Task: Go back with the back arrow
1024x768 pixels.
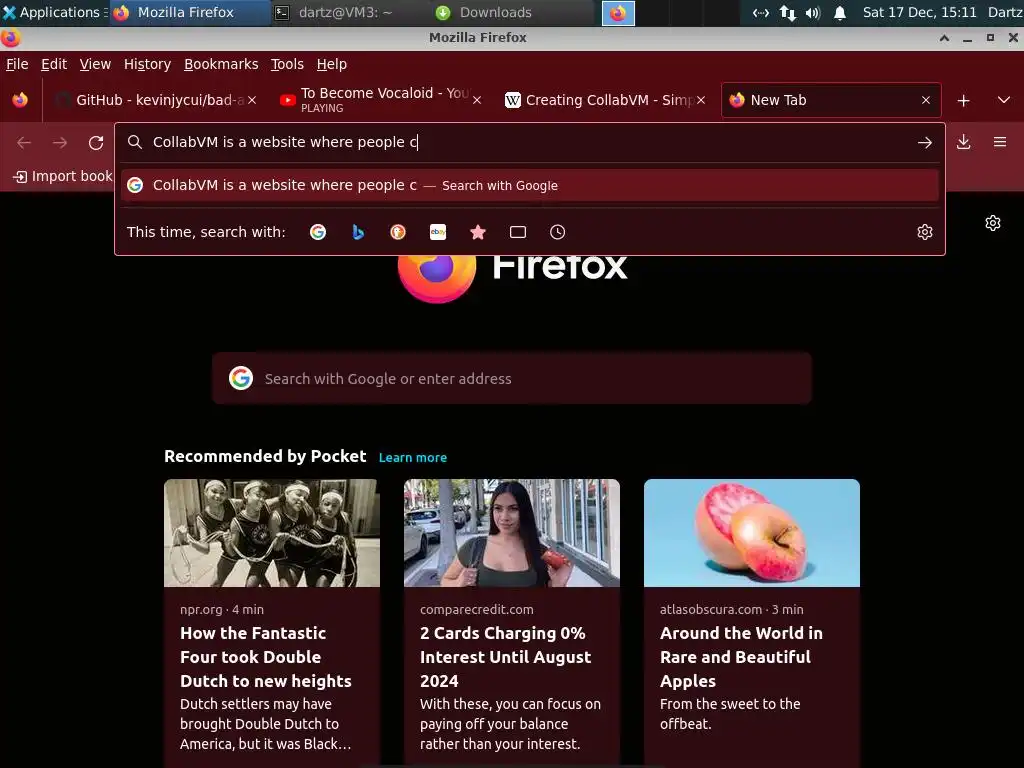Action: pos(24,142)
